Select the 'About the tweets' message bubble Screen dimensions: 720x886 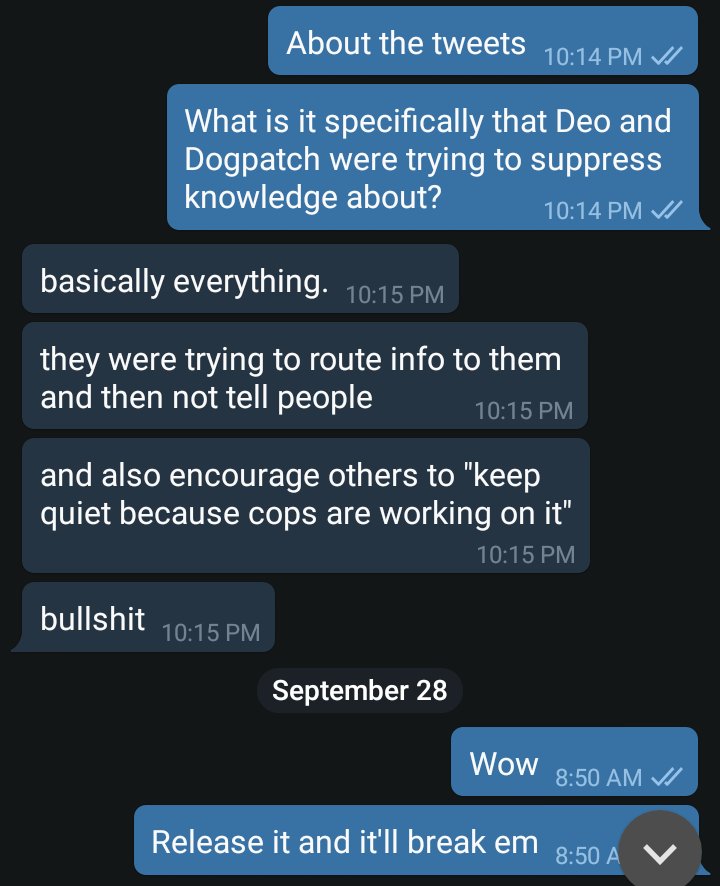483,41
